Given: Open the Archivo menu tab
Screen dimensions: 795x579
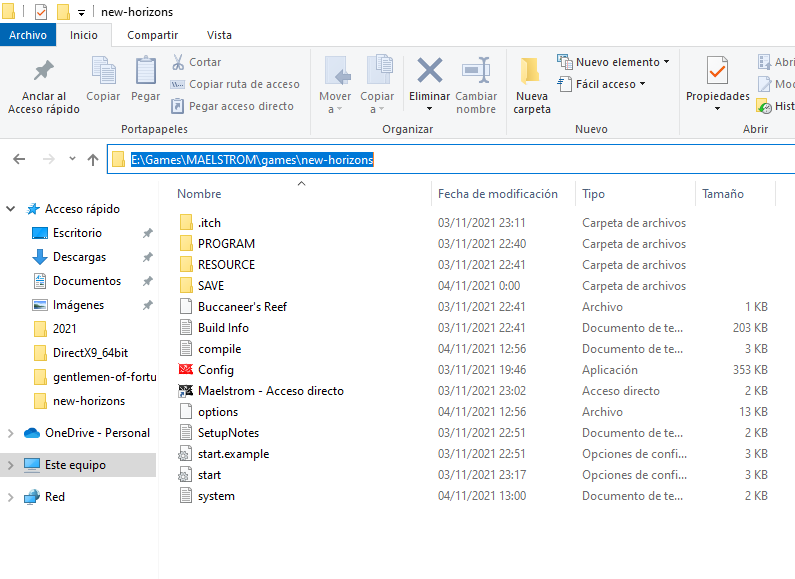Looking at the screenshot, I should click(x=28, y=35).
